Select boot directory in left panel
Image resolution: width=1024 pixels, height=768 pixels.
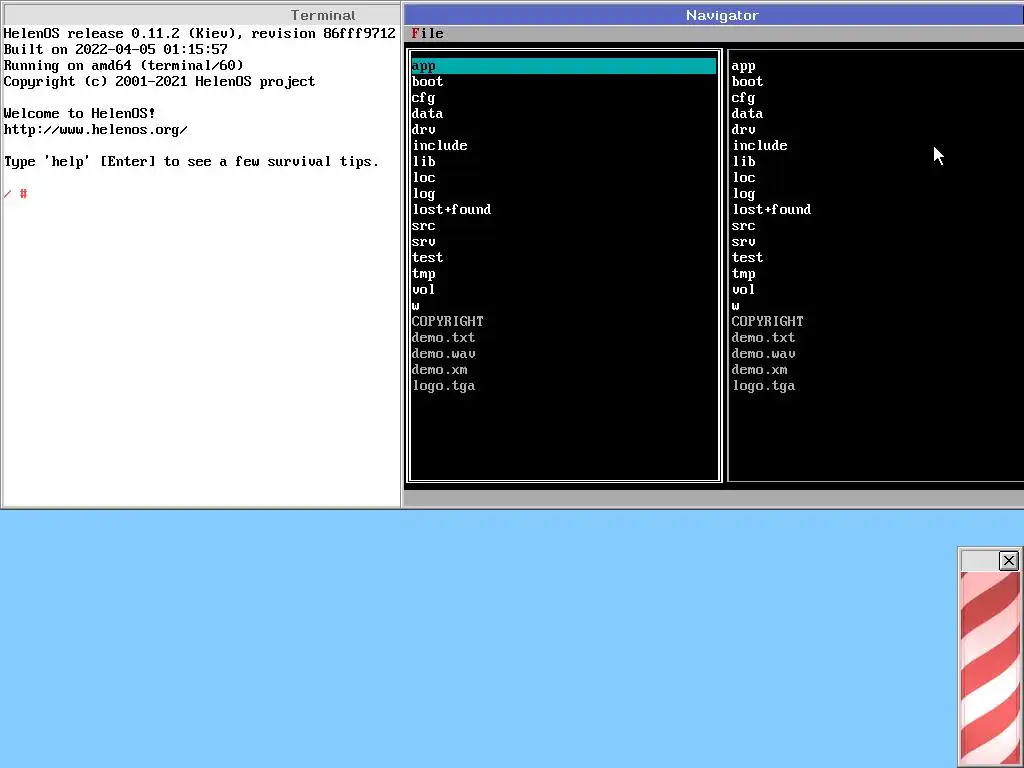pyautogui.click(x=427, y=82)
